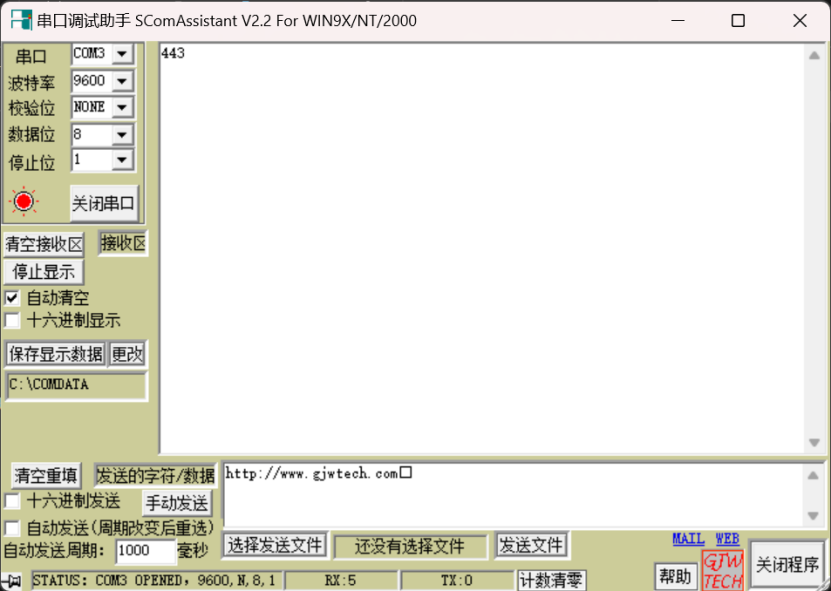
Task: Click the 停止显示 button
Action: [x=44, y=272]
